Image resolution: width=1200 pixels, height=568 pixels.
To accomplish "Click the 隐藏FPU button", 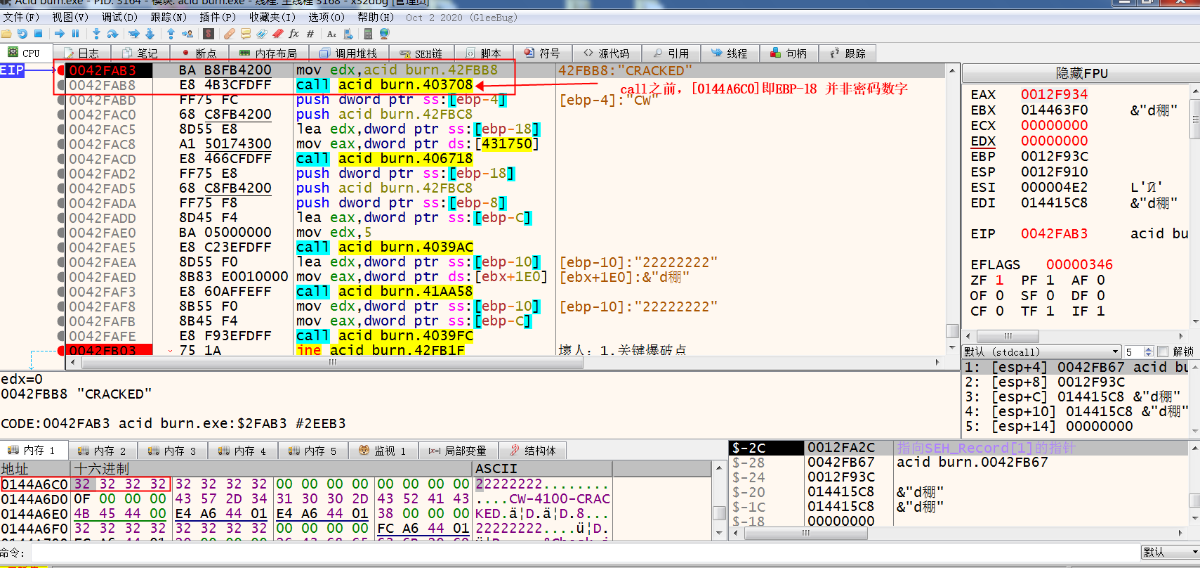I will coord(1082,73).
